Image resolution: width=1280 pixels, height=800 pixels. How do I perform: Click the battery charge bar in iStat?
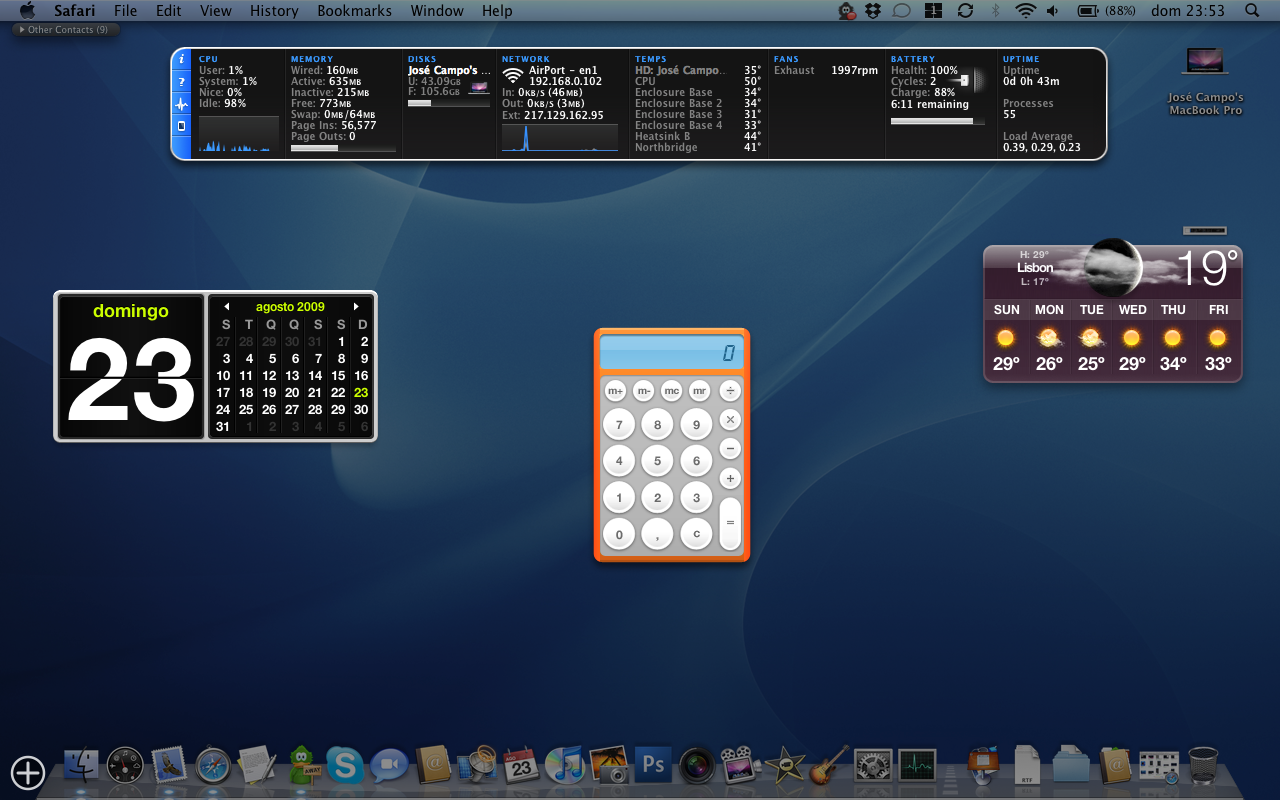pyautogui.click(x=936, y=121)
